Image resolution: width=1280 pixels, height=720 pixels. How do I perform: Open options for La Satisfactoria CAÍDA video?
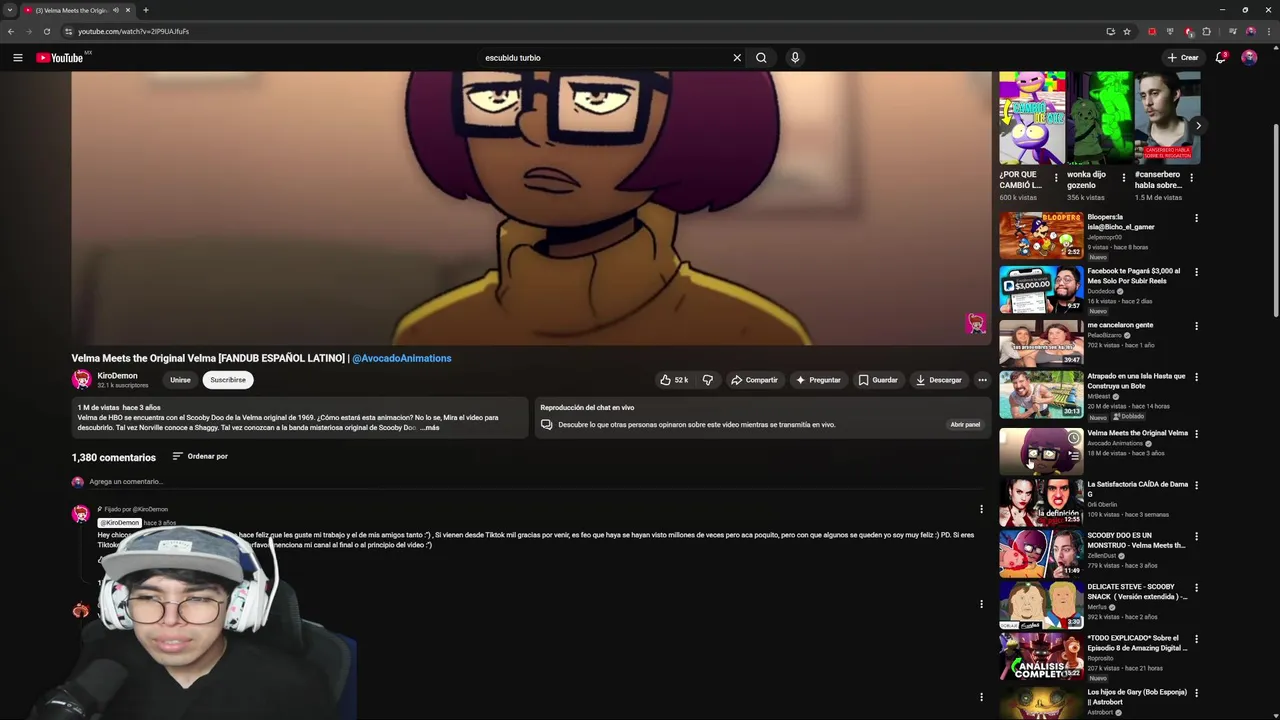pos(1196,485)
